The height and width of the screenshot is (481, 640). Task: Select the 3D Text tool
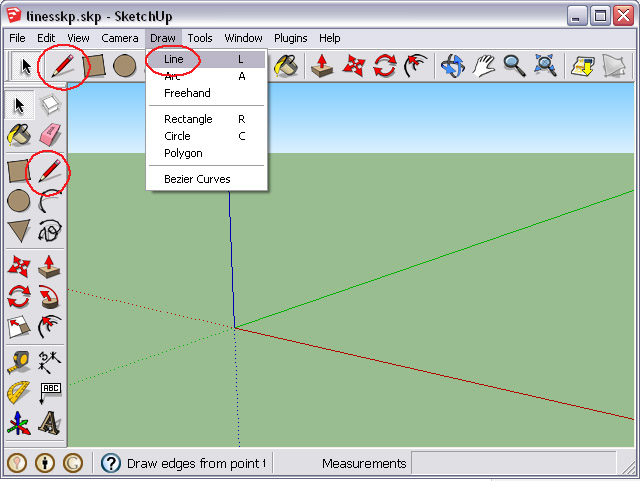49,423
